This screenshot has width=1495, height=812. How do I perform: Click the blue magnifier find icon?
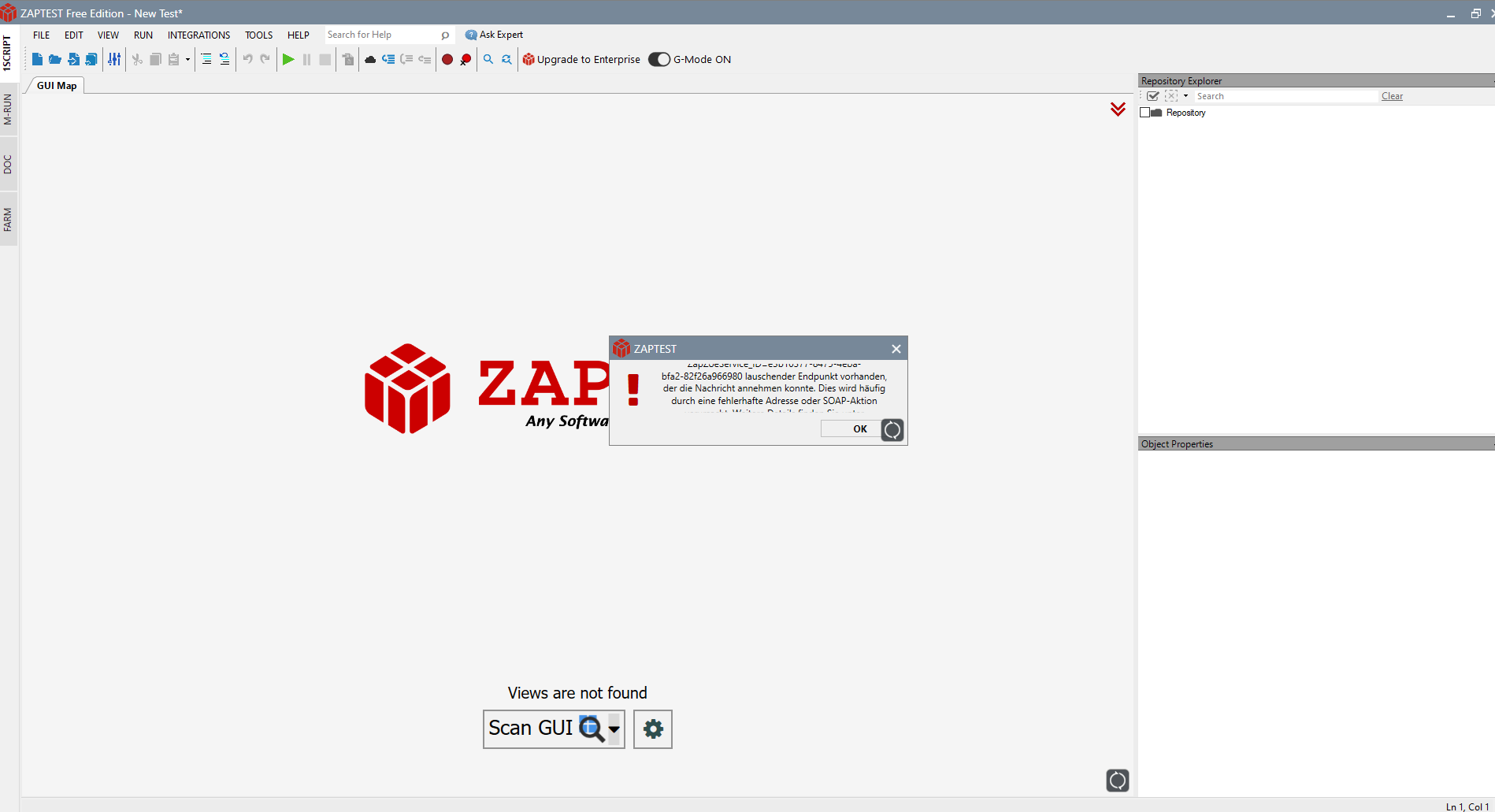[x=488, y=60]
